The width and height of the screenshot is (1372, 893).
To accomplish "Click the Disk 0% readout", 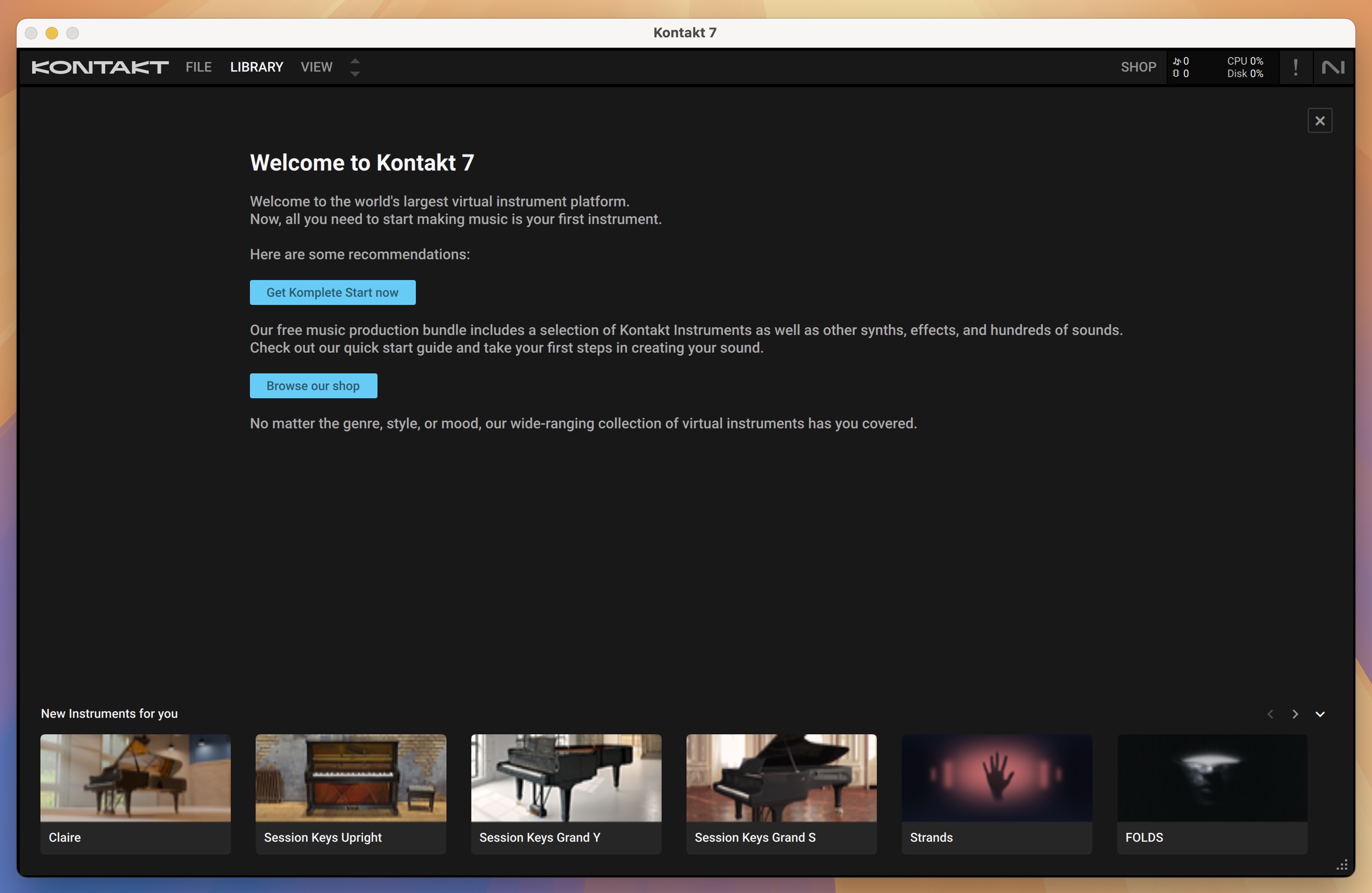I will [1244, 74].
